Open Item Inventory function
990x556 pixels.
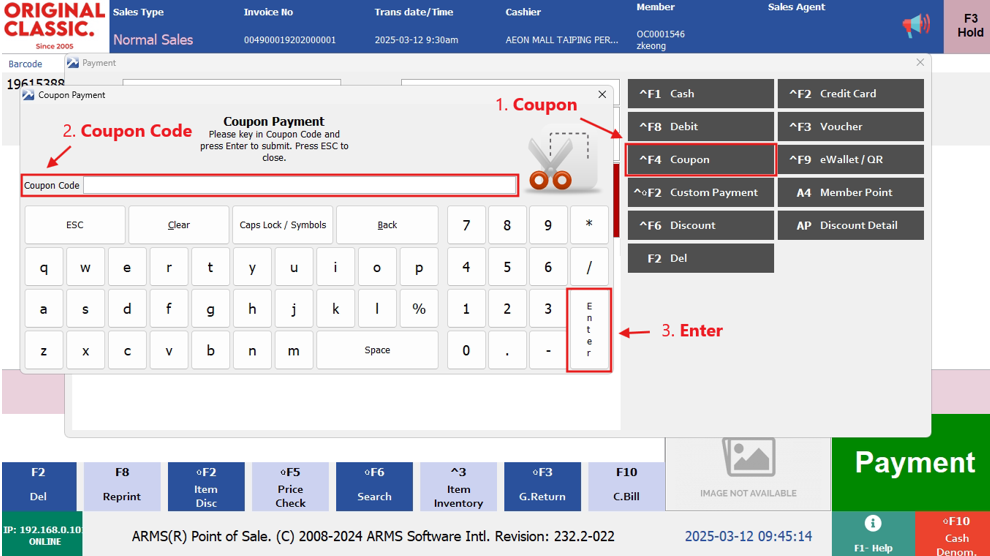coord(458,487)
